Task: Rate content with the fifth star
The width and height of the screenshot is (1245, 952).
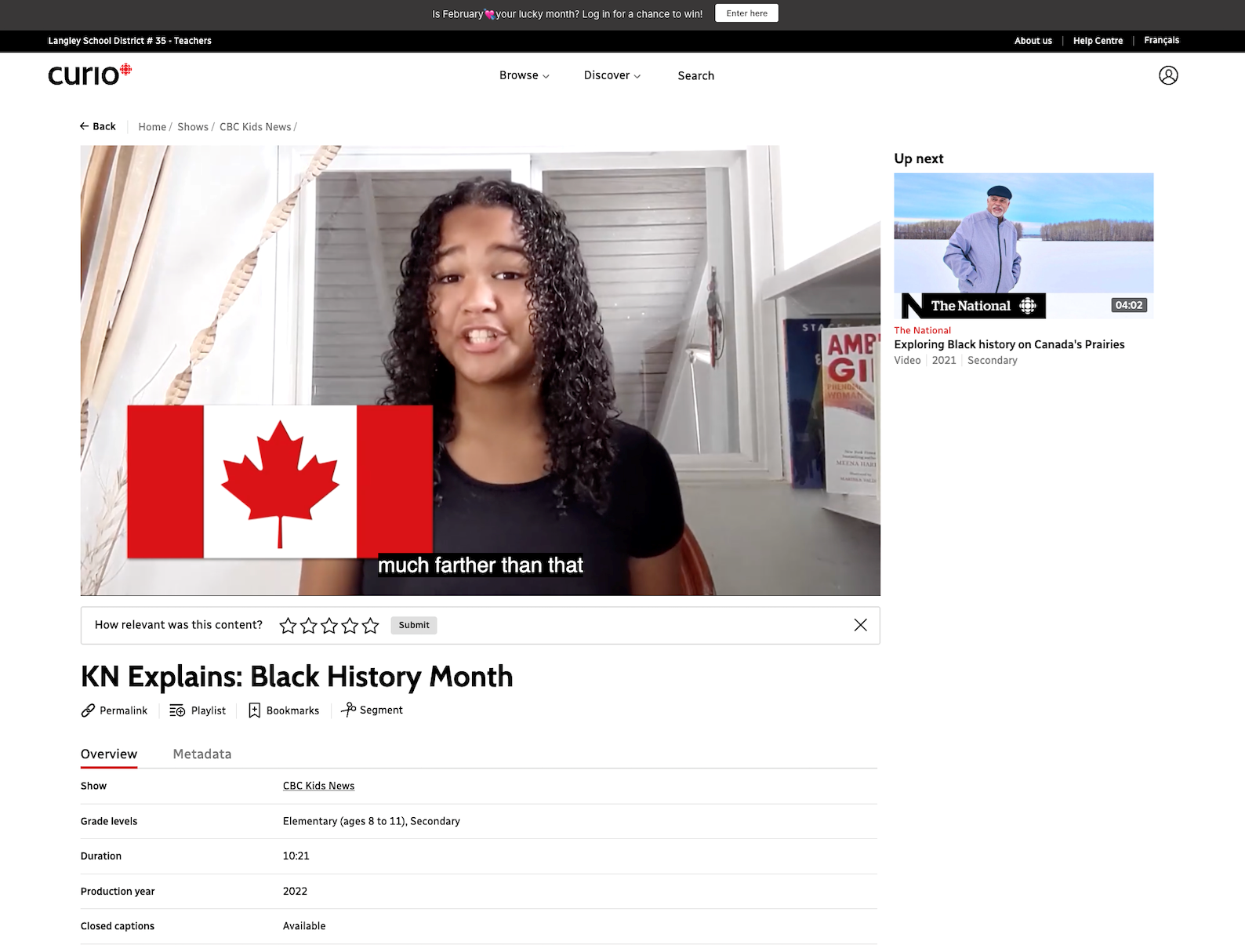Action: (x=370, y=626)
